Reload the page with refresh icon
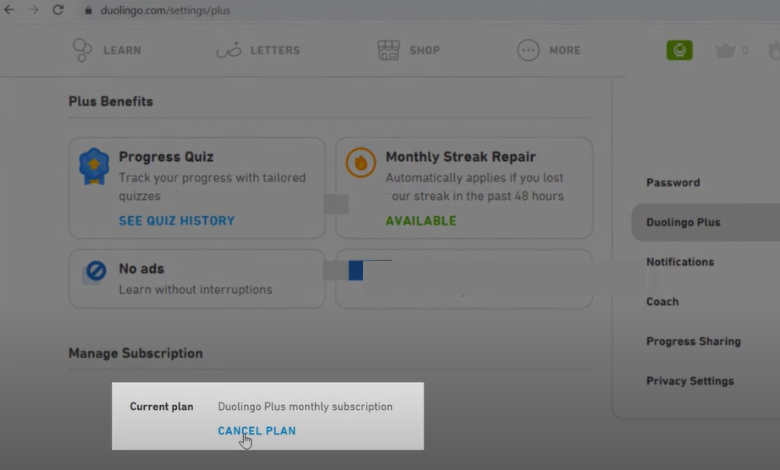This screenshot has height=470, width=780. tap(58, 10)
